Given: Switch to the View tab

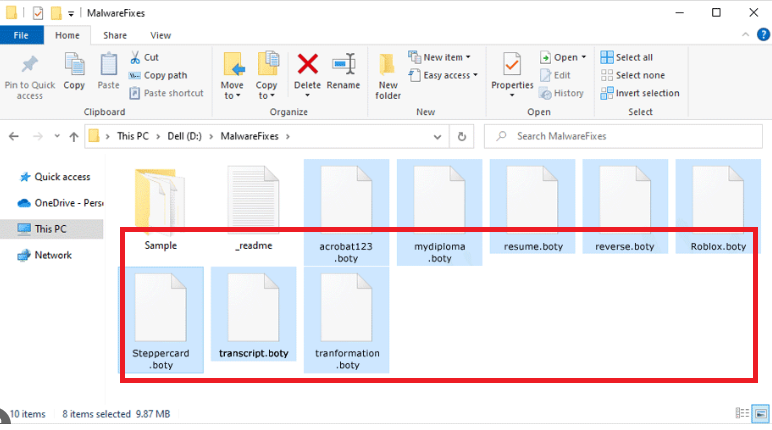Looking at the screenshot, I should point(161,35).
